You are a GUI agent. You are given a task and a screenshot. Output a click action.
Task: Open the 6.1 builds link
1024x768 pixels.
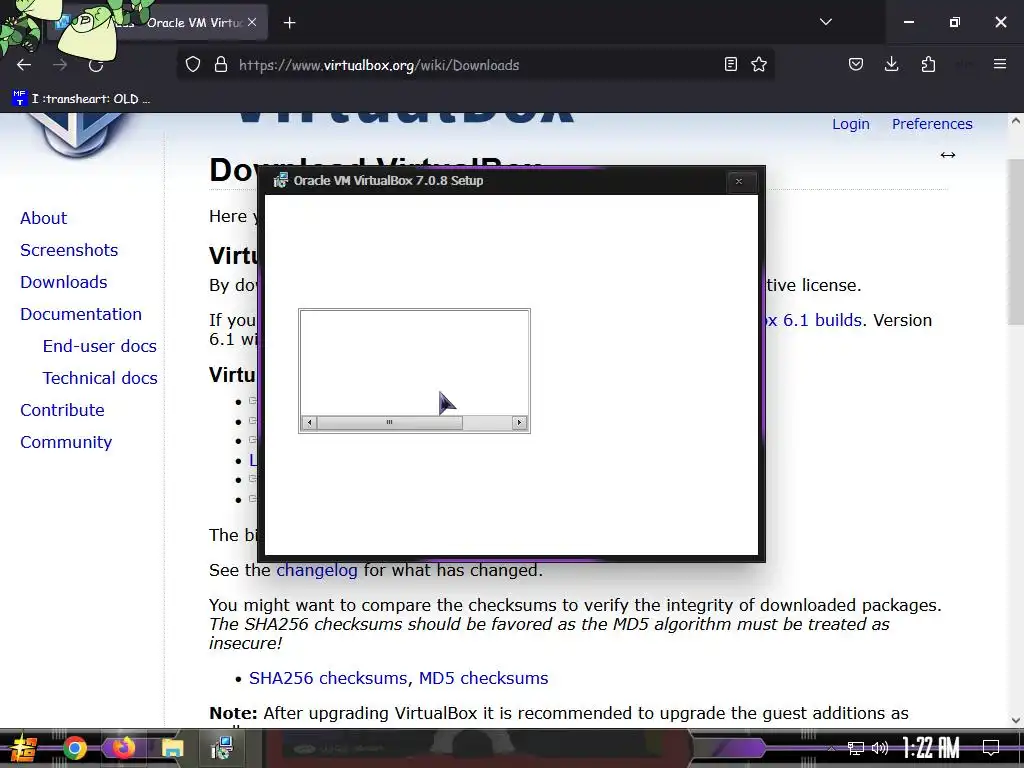pos(814,320)
